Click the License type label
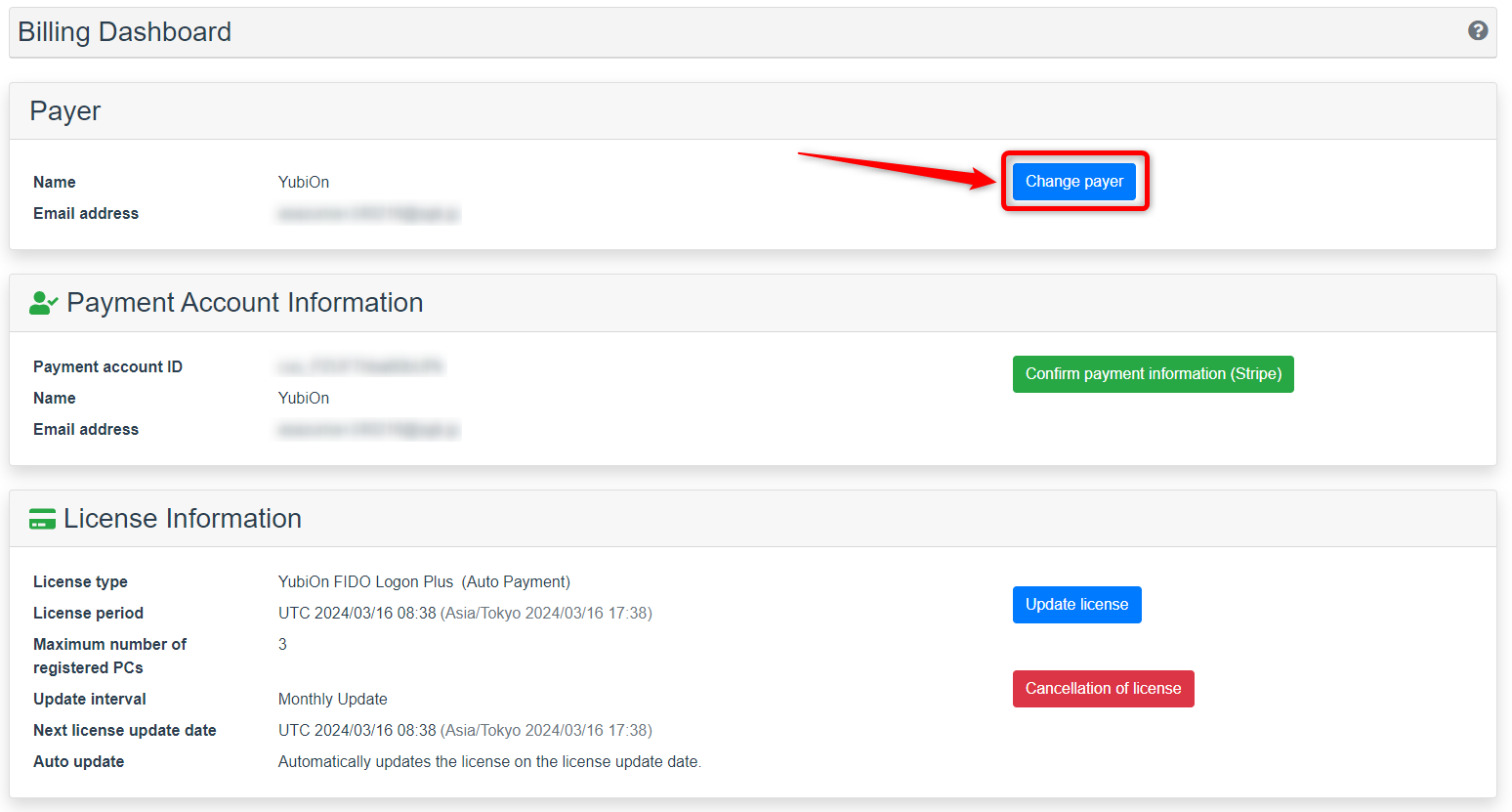This screenshot has height=812, width=1512. coord(80,582)
